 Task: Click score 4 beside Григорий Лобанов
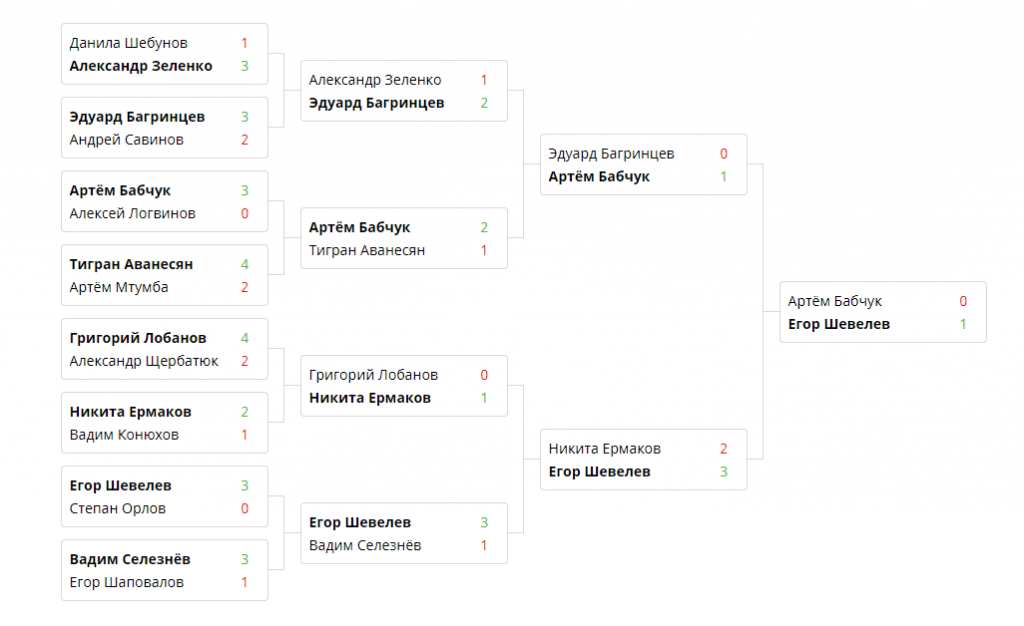point(244,338)
